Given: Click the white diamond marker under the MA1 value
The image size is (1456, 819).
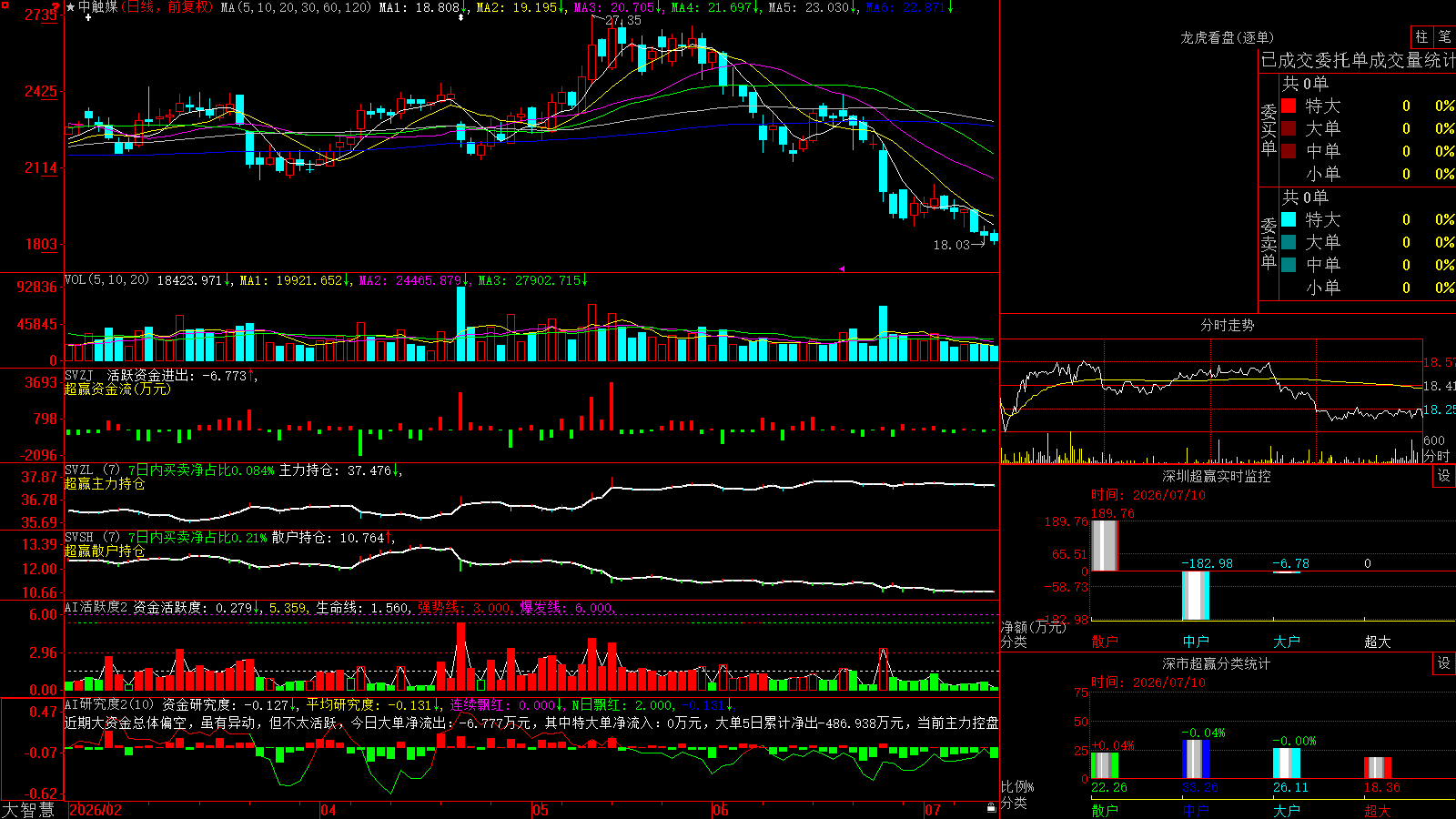Looking at the screenshot, I should 461,17.
